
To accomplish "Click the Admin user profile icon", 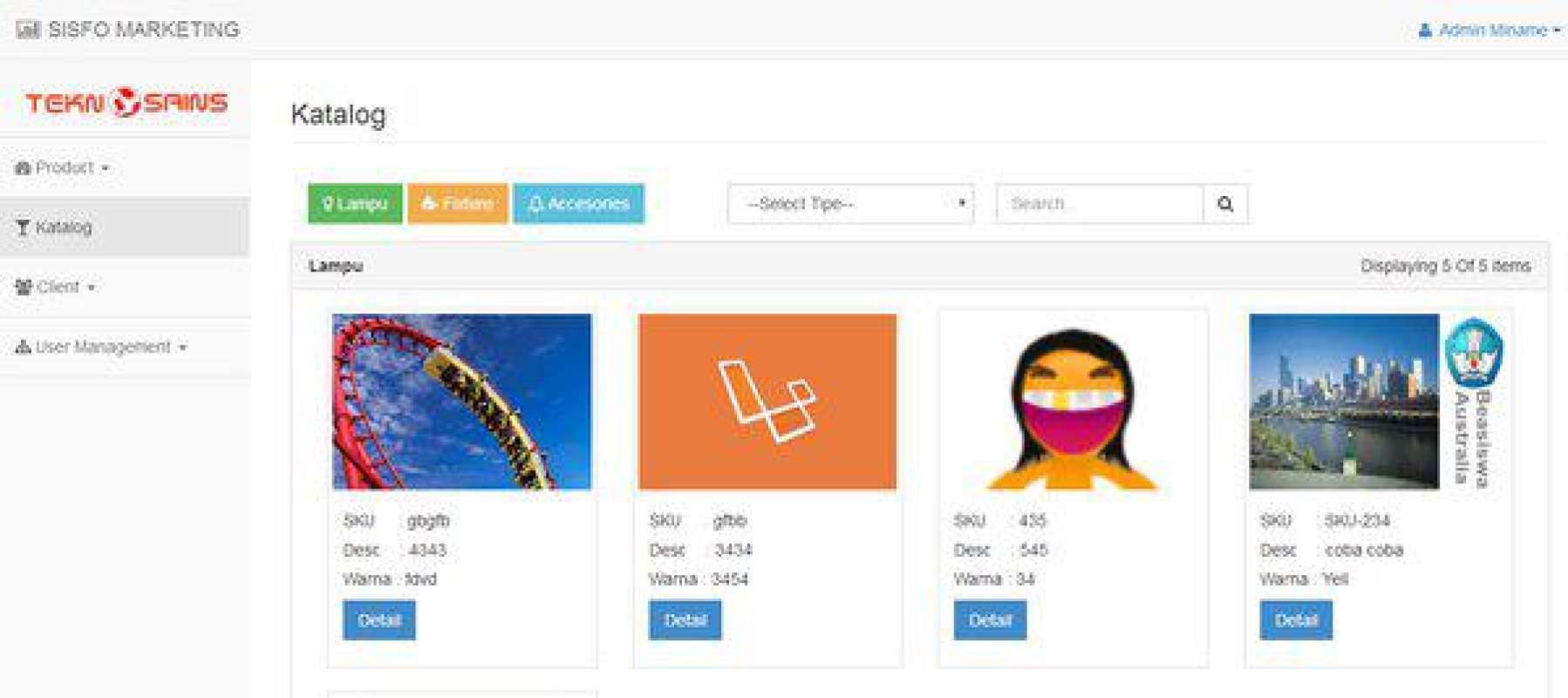I will (1425, 31).
